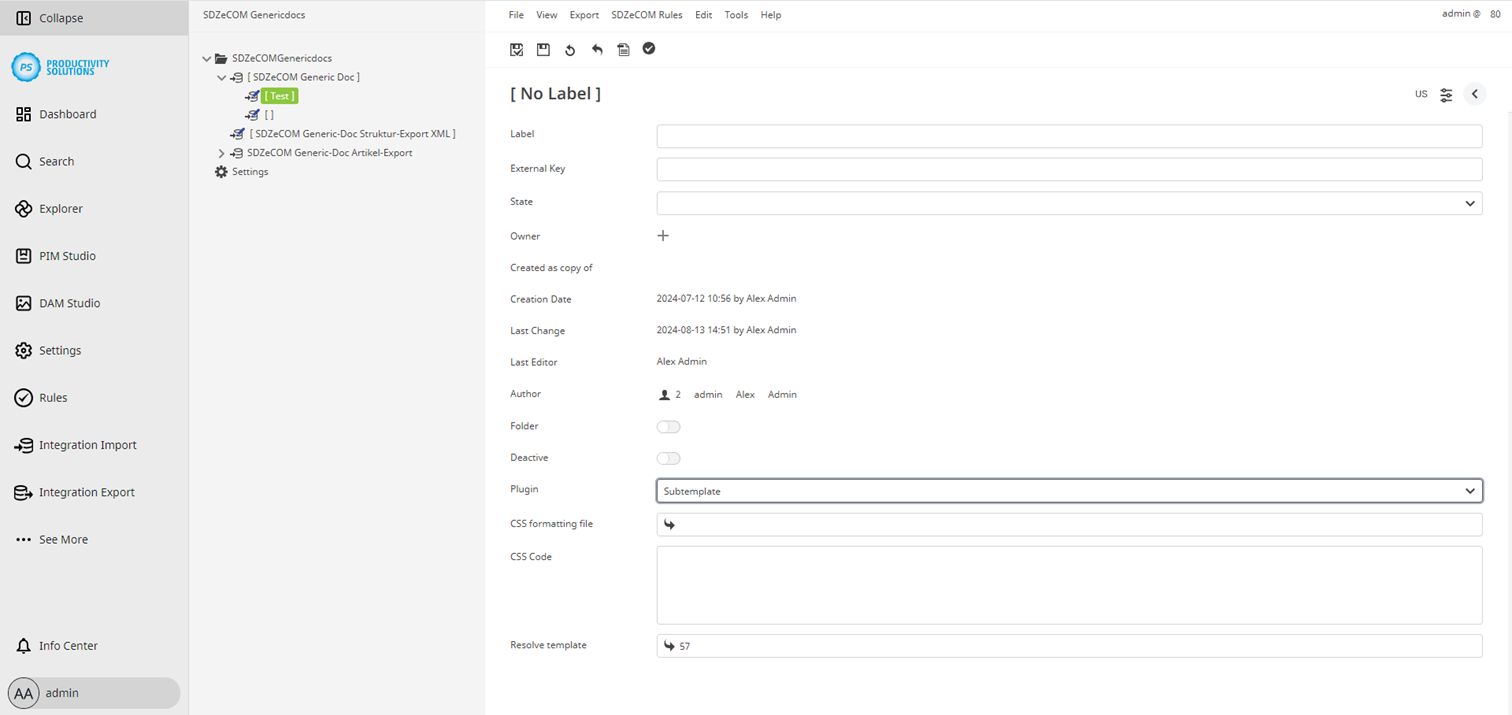Collapse the navigation sidebar
This screenshot has width=1512, height=715.
coord(51,17)
